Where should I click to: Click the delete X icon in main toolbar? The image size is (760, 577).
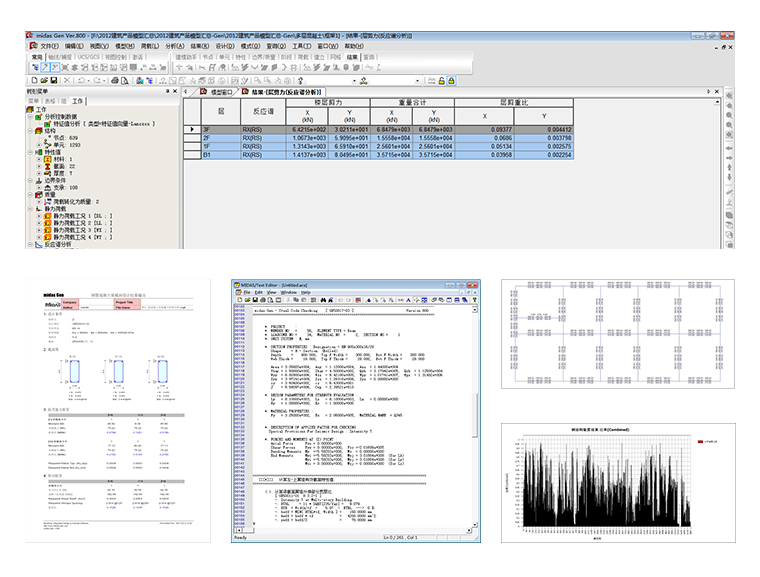[67, 80]
